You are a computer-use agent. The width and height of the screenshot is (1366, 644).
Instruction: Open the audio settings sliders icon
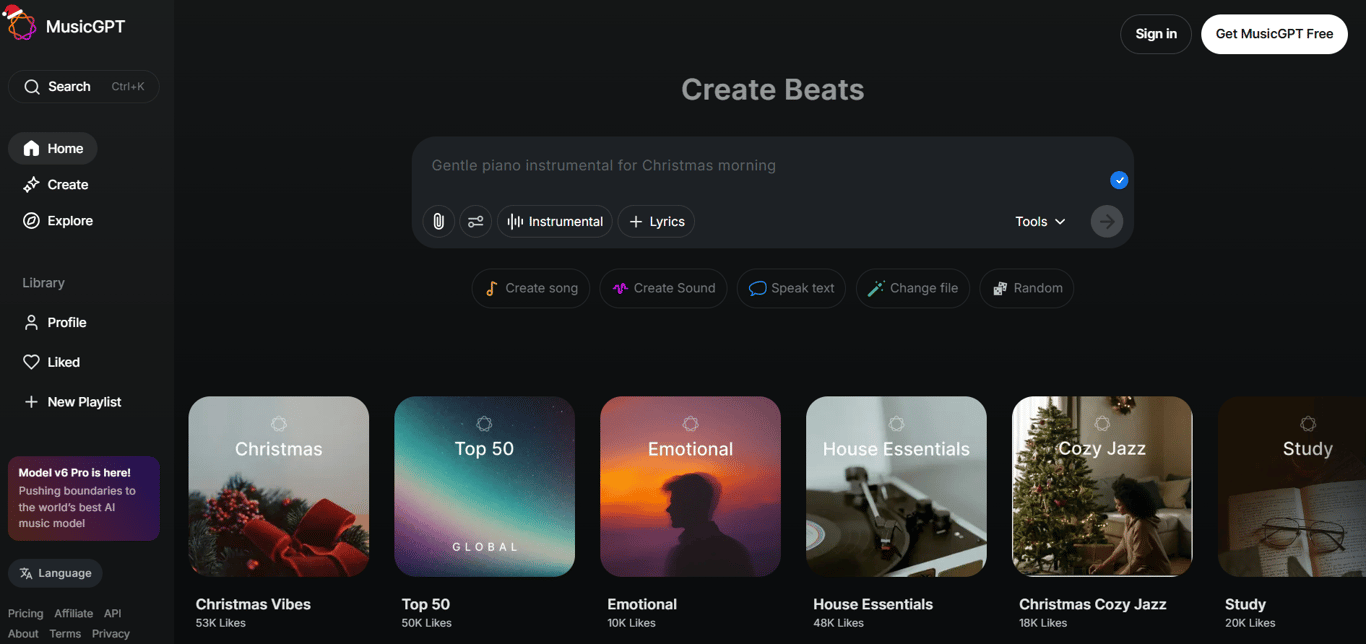click(x=476, y=221)
